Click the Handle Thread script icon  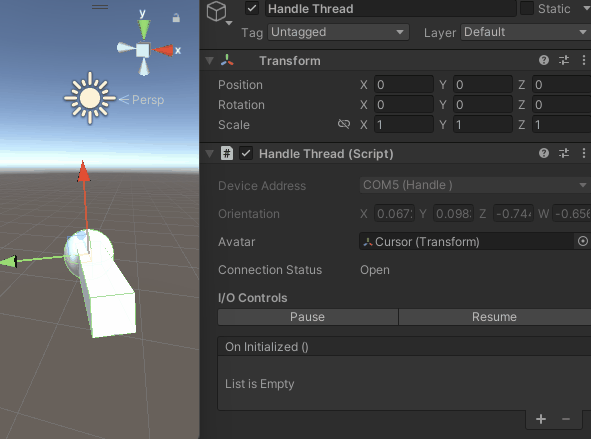(227, 153)
